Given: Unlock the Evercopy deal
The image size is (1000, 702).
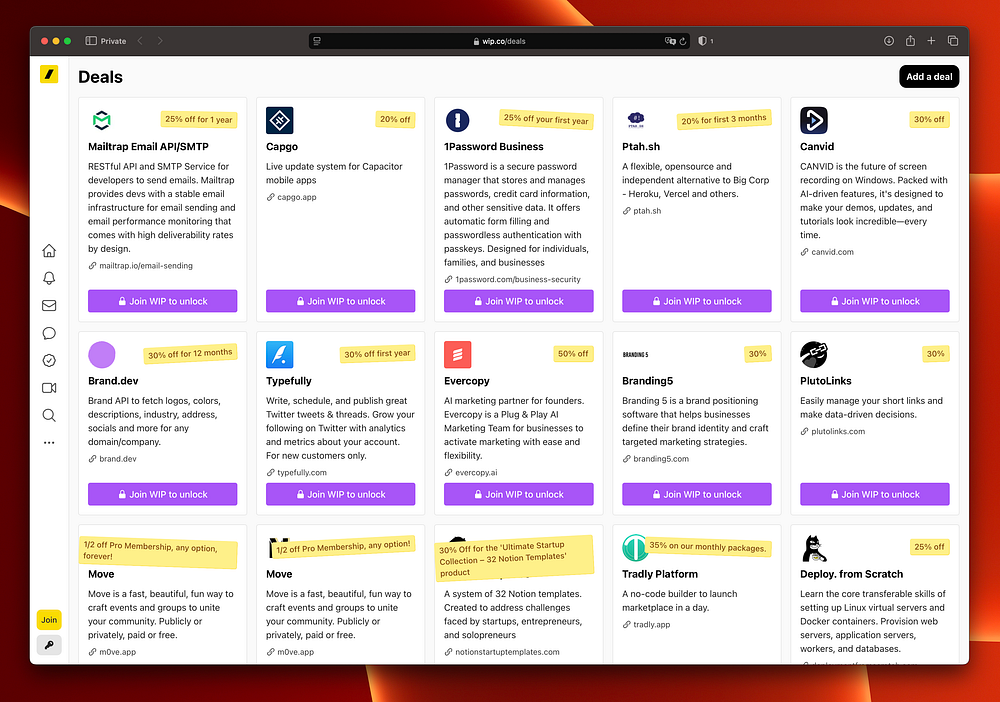Looking at the screenshot, I should tap(518, 494).
